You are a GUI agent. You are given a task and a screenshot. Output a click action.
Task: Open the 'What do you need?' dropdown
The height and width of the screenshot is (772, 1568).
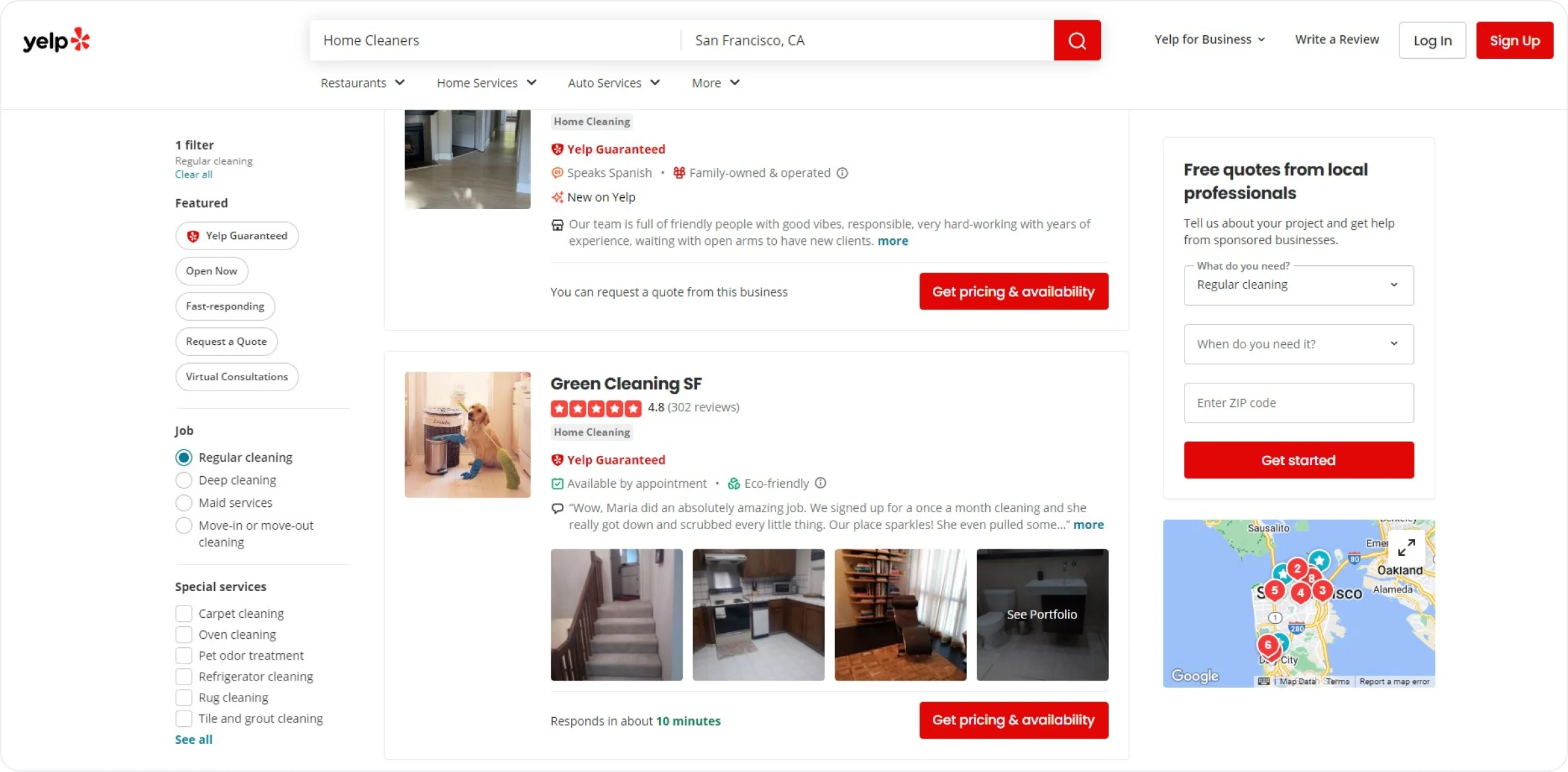coord(1298,285)
